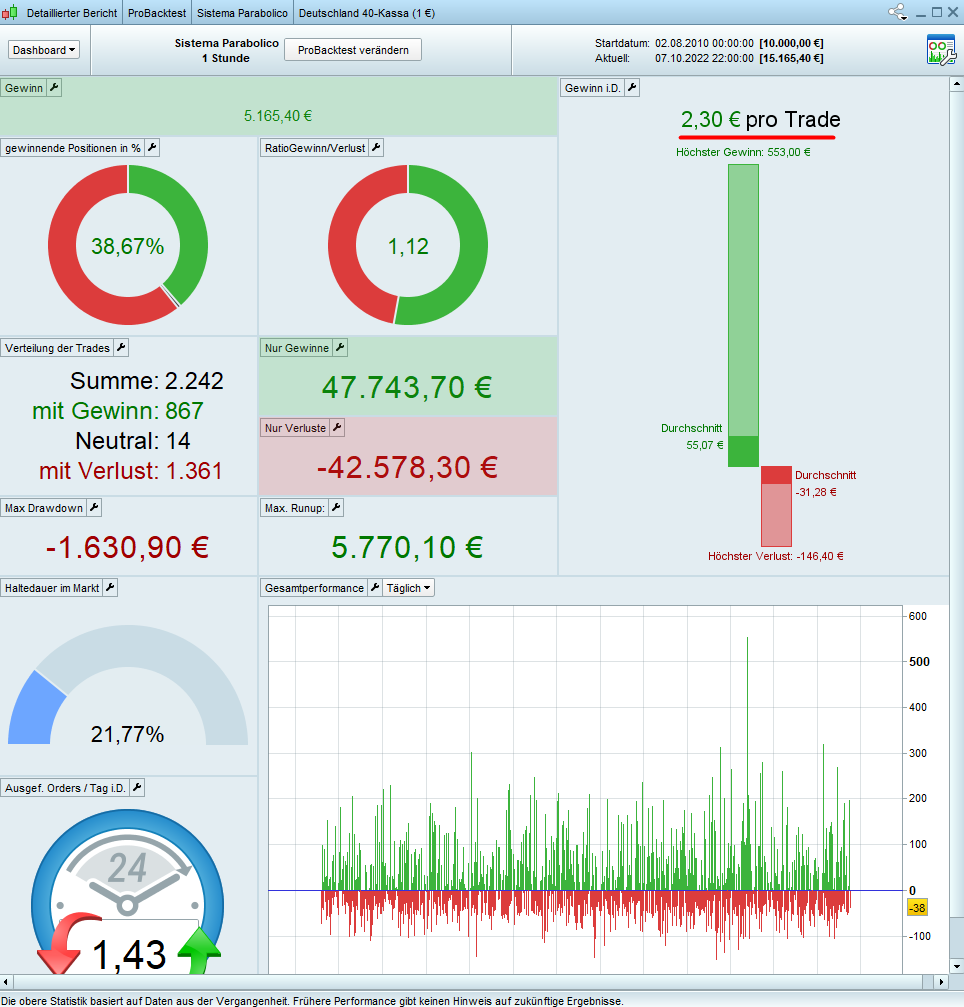This screenshot has width=964, height=1007.
Task: Click wrench icon beside RatioGewinn/Verlust
Action: click(x=376, y=148)
